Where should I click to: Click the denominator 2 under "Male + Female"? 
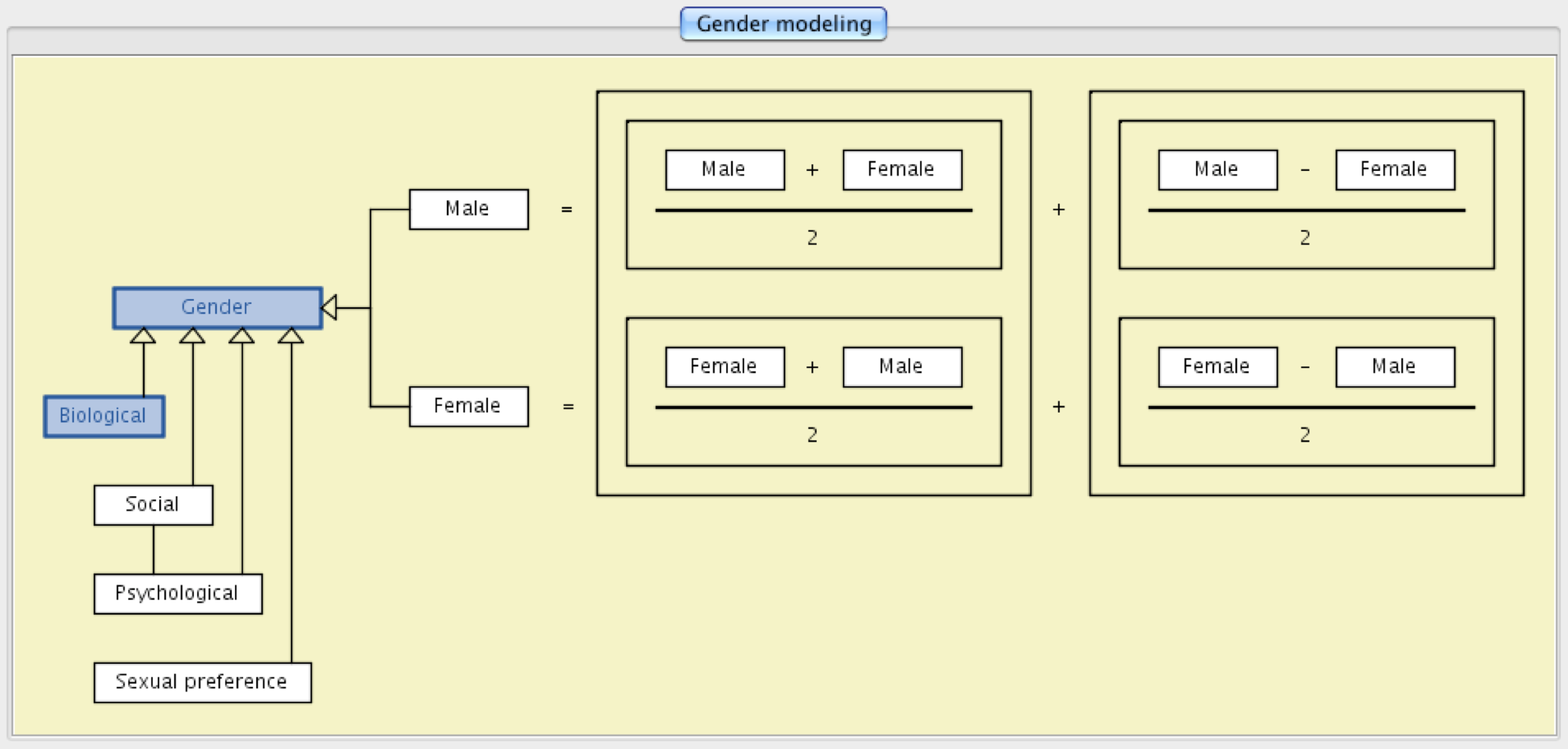pyautogui.click(x=812, y=238)
